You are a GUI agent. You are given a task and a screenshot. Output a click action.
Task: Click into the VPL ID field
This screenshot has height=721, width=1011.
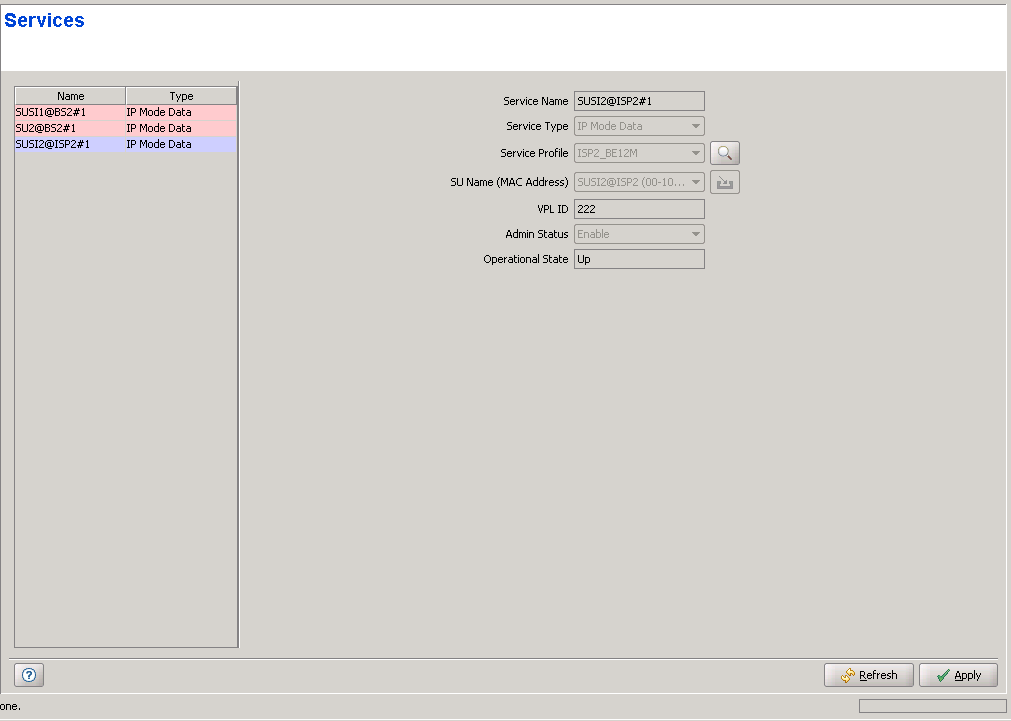tap(639, 209)
